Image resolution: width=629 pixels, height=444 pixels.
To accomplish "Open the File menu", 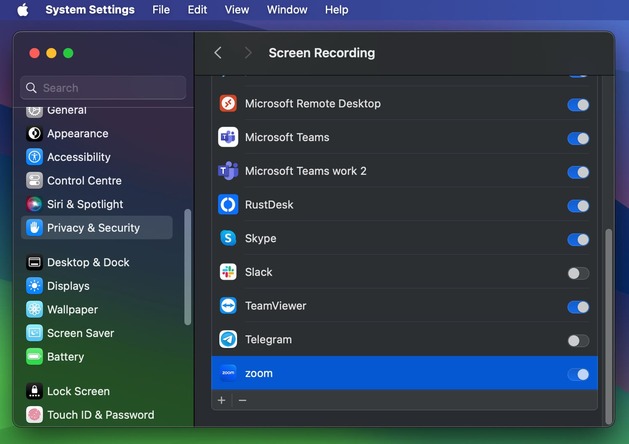I will [161, 10].
